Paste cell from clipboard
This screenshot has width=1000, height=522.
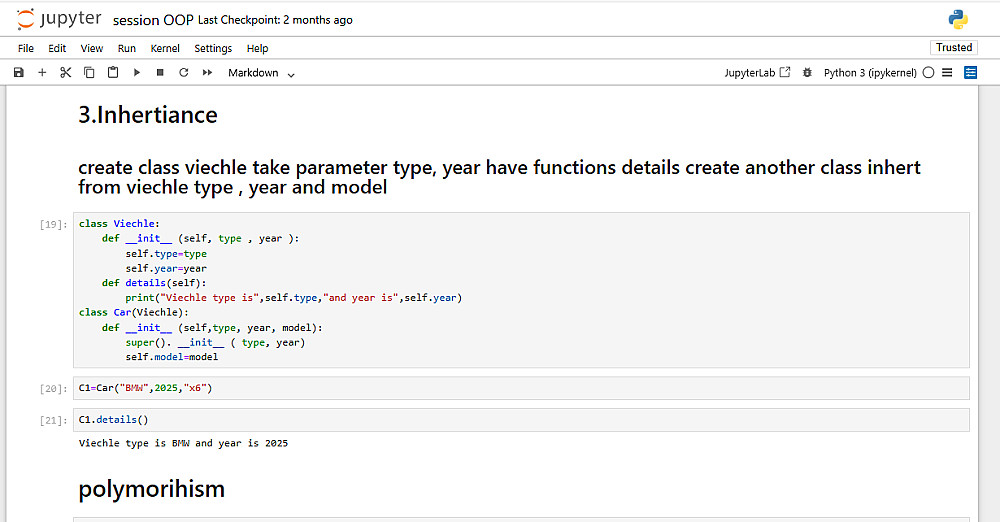point(113,73)
